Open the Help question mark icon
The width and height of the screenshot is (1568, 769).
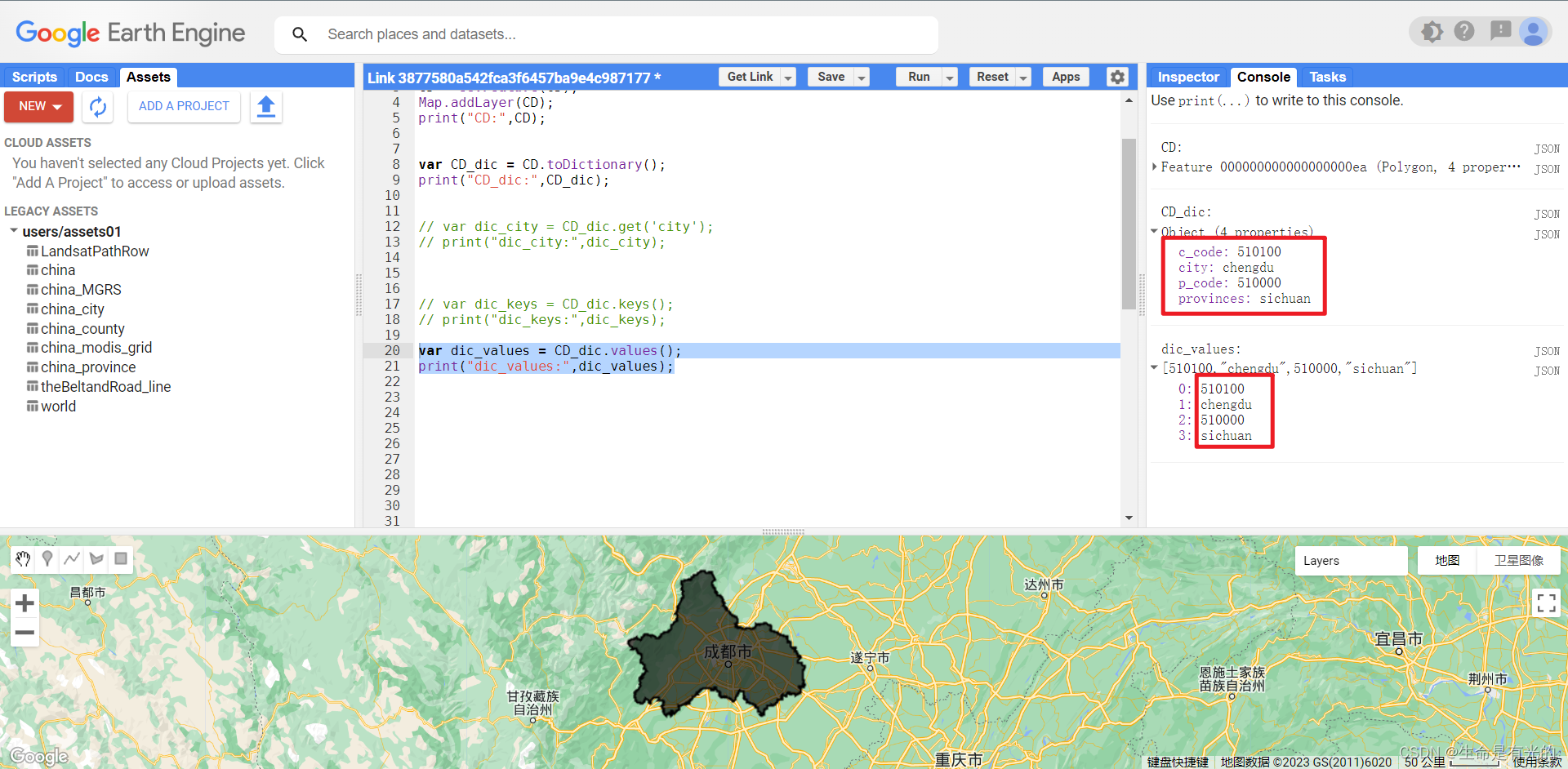click(1464, 31)
